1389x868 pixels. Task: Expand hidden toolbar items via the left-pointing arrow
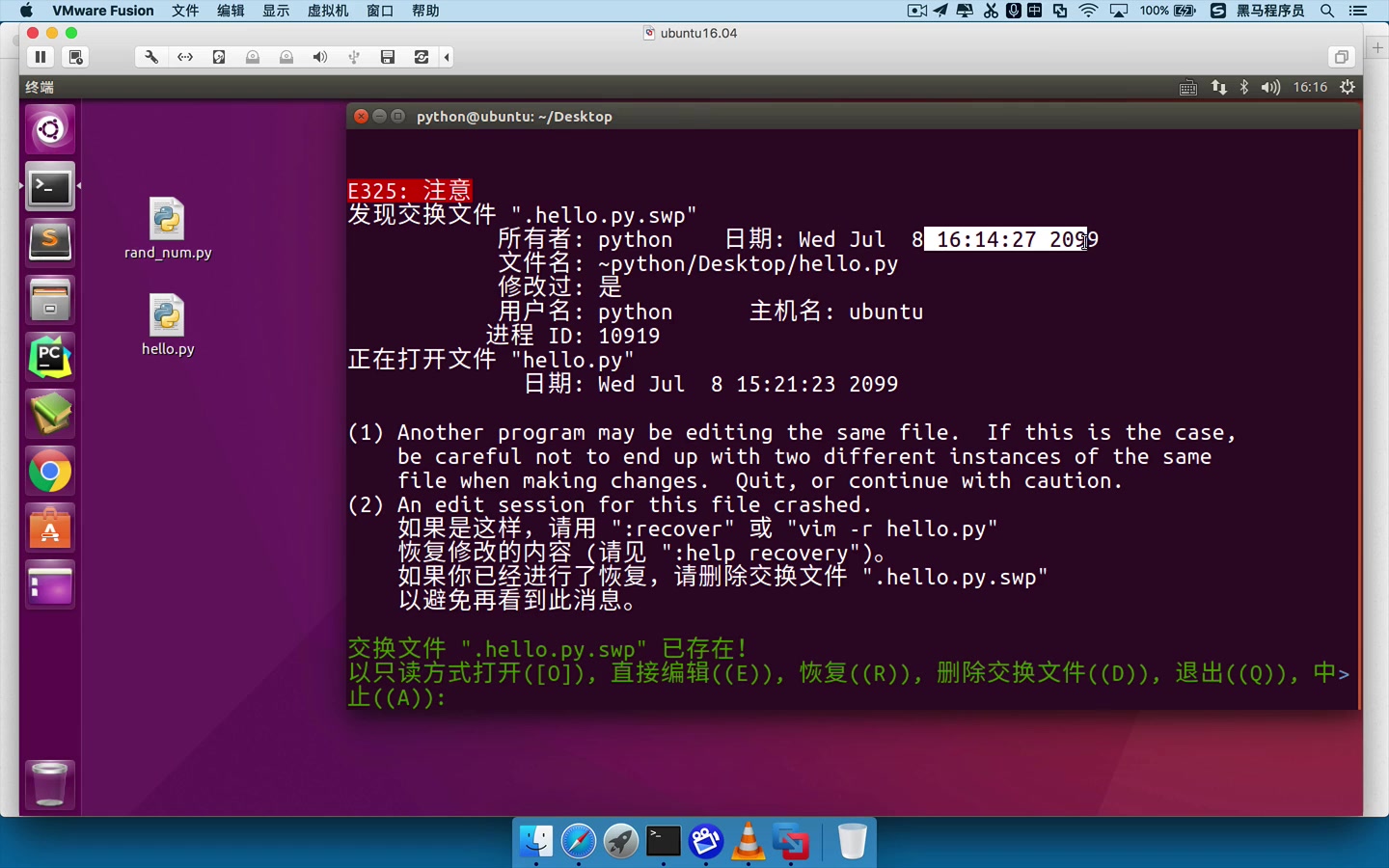point(446,57)
